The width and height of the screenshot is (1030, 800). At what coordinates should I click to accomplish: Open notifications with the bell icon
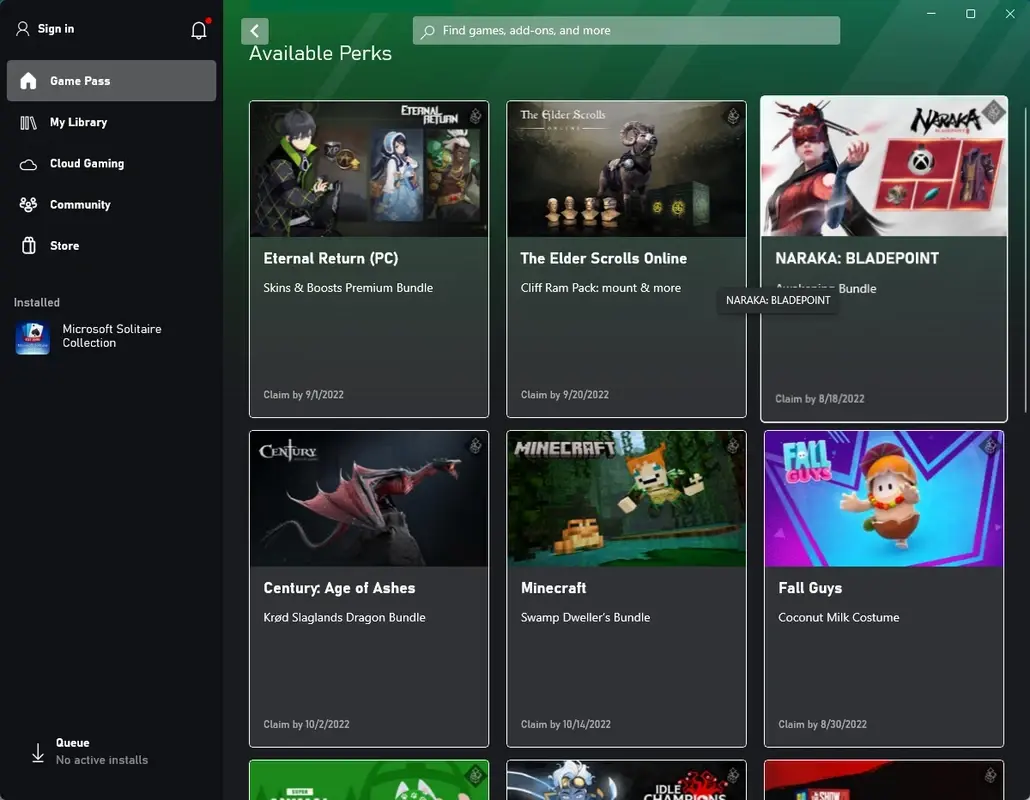[x=198, y=29]
